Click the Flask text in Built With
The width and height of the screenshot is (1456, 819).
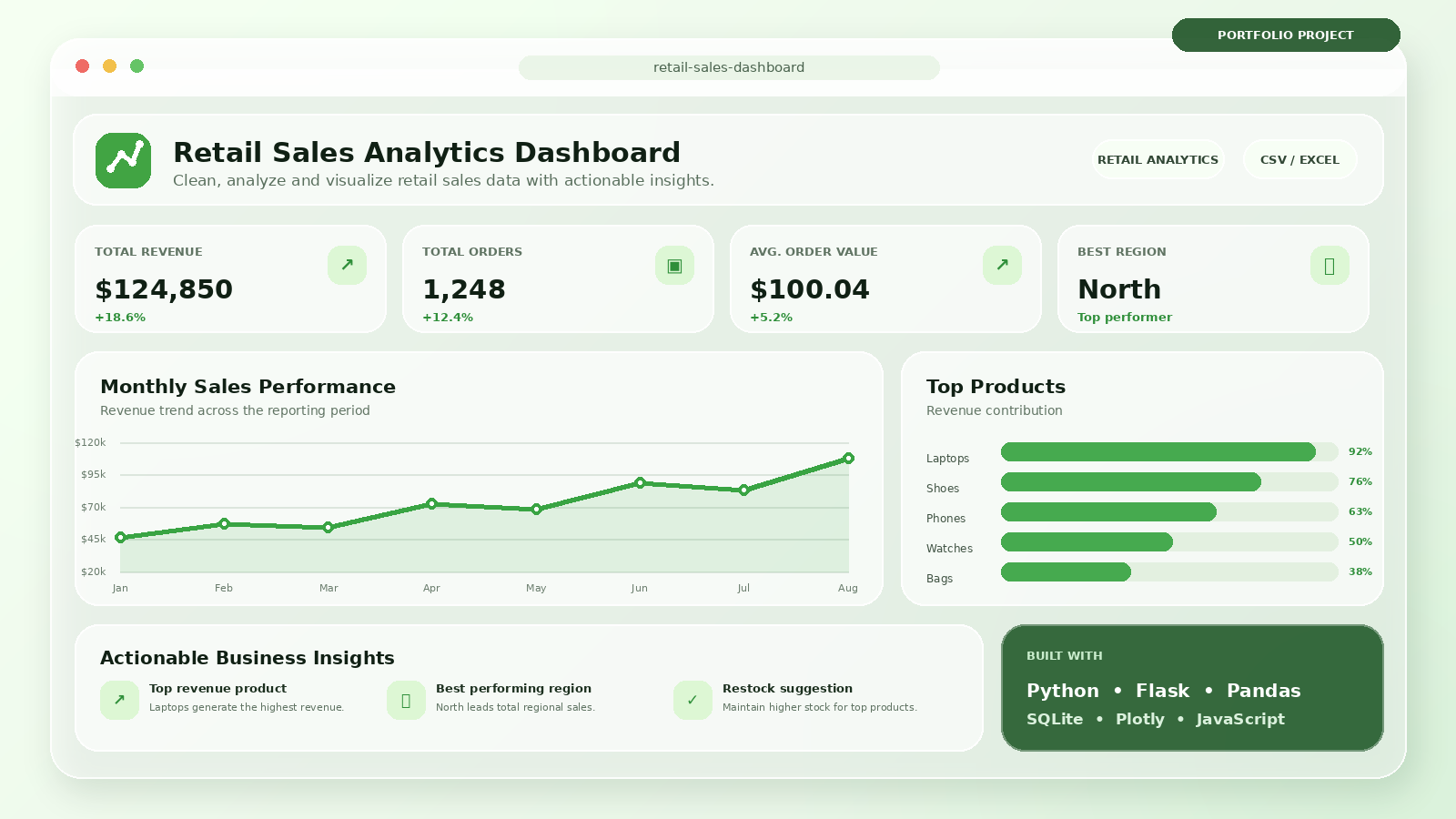(x=1163, y=691)
